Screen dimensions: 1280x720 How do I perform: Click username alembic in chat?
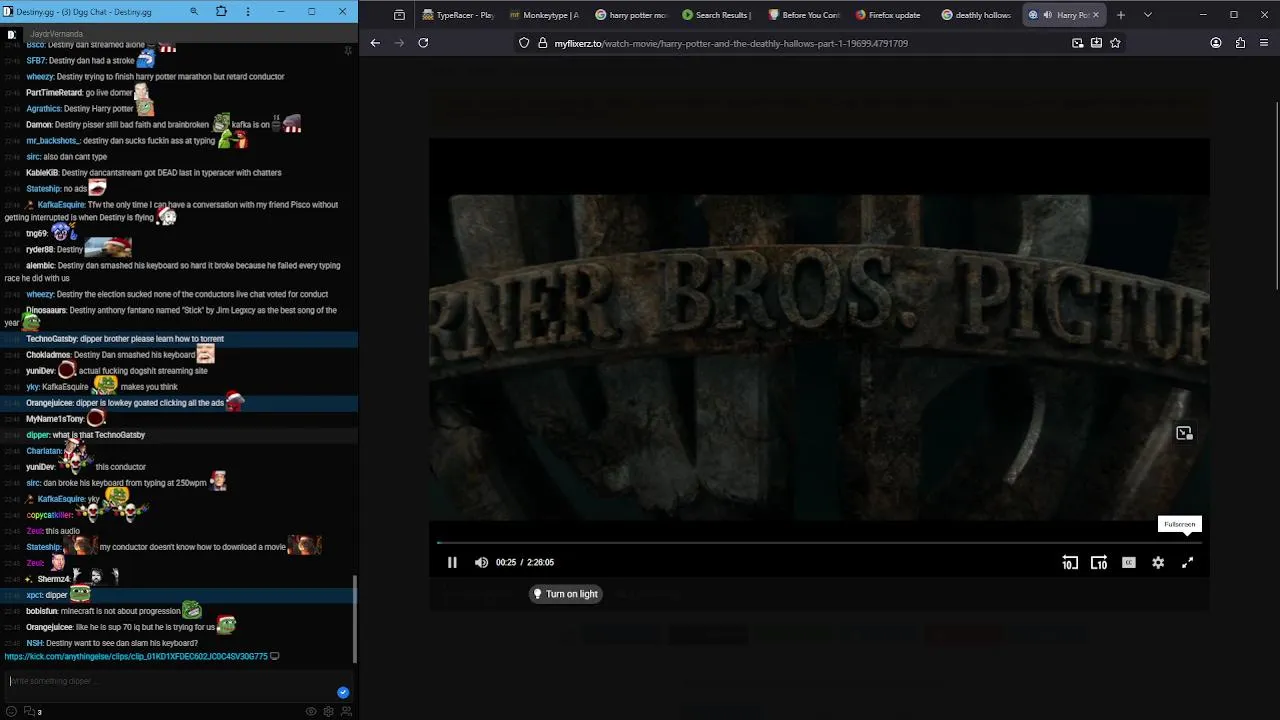(40, 266)
